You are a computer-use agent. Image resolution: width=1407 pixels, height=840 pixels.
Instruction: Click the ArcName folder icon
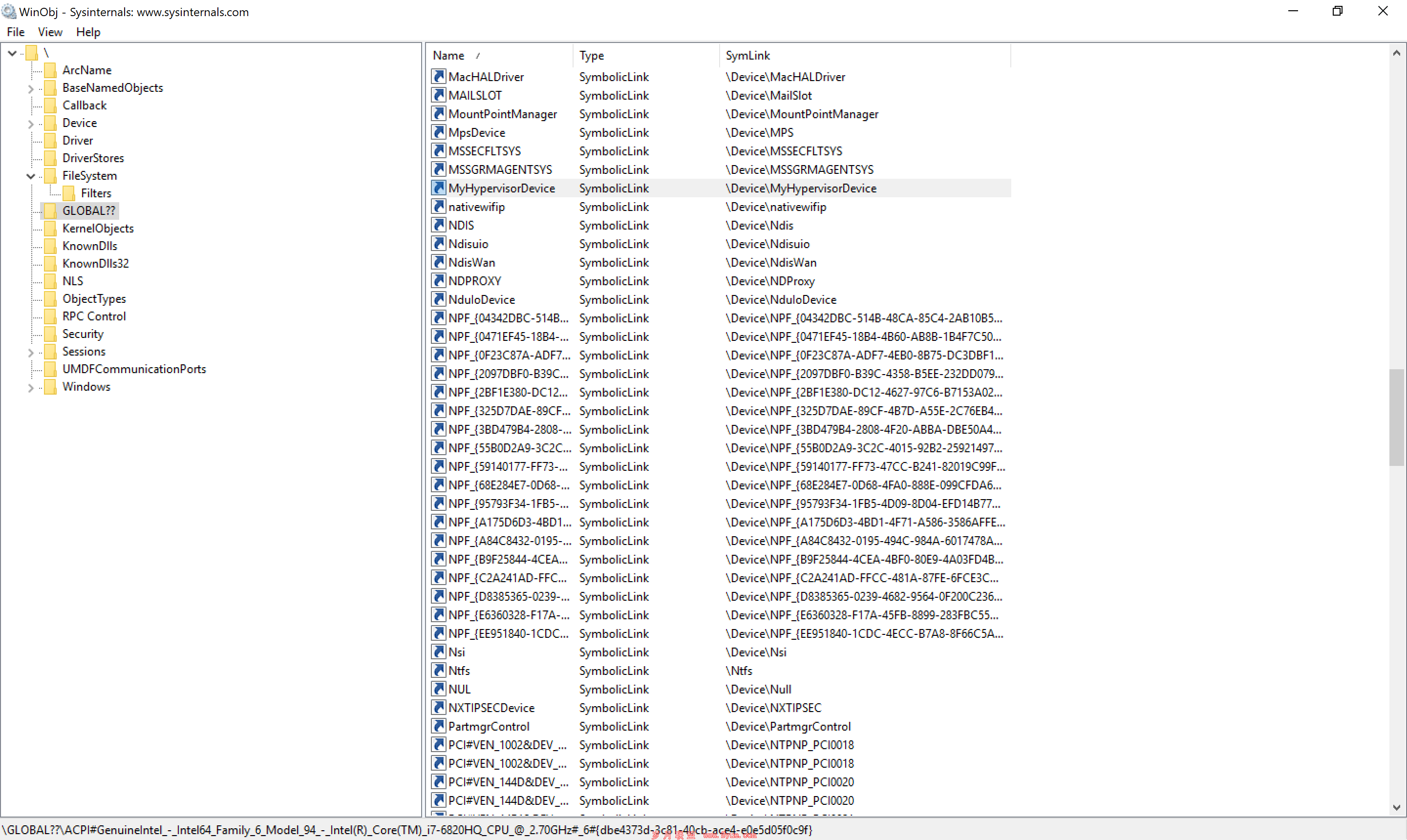click(50, 70)
